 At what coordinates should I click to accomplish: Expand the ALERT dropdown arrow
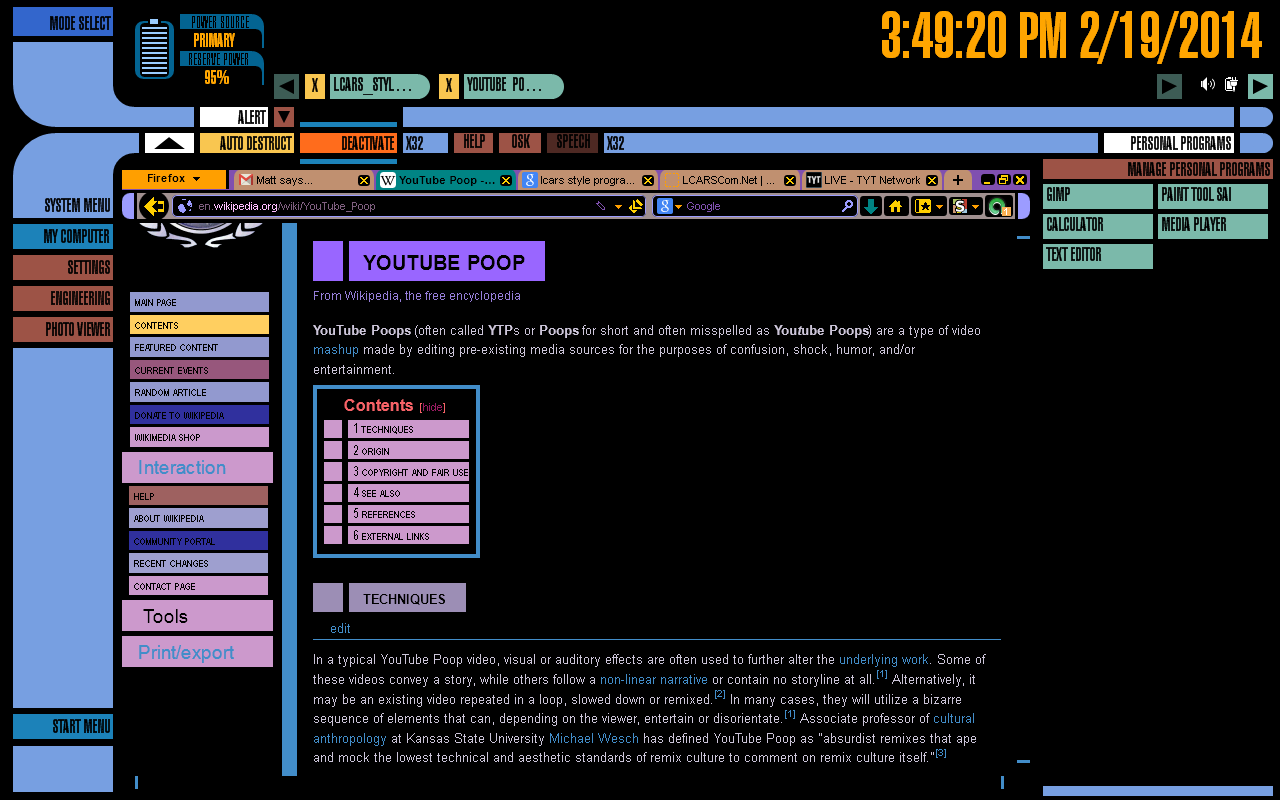(284, 117)
